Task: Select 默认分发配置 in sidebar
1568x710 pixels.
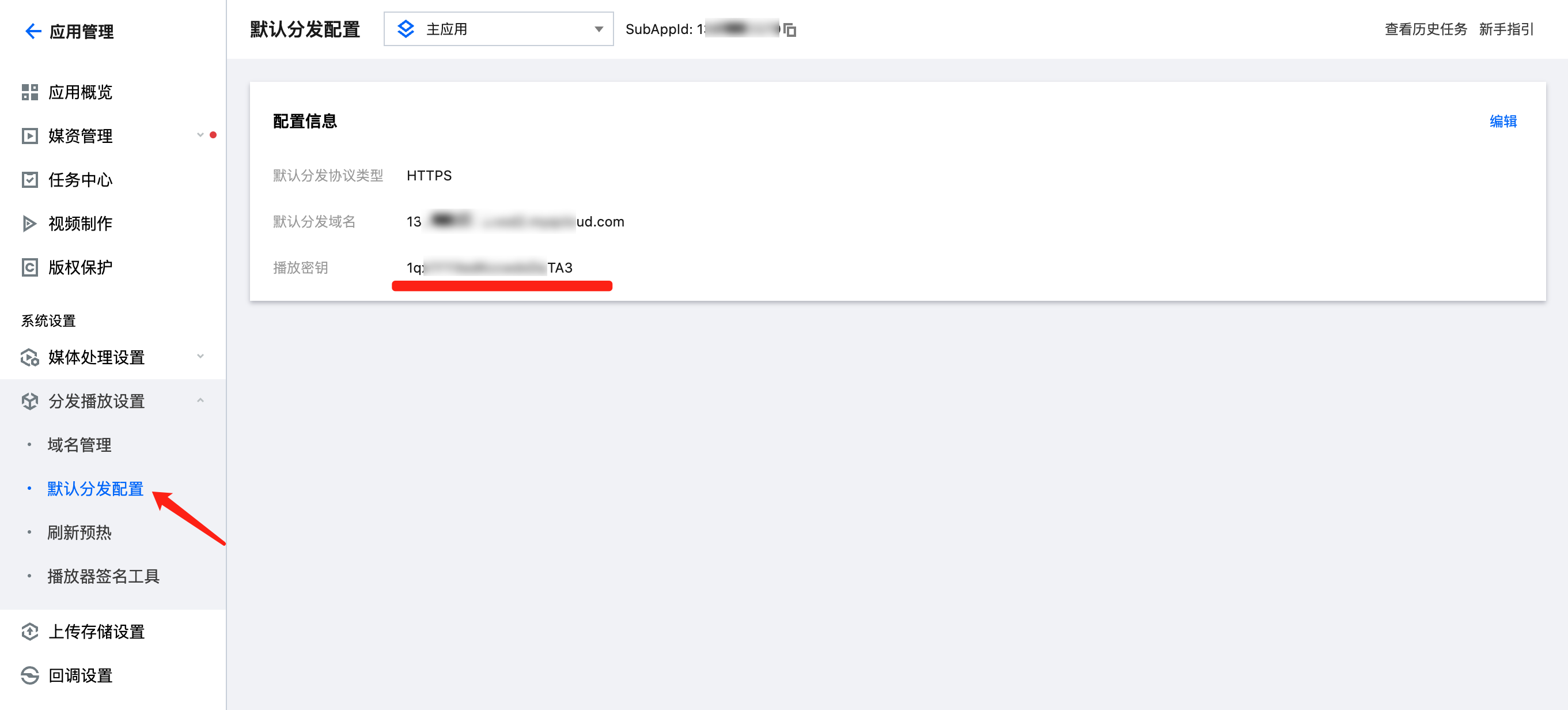Action: tap(96, 488)
